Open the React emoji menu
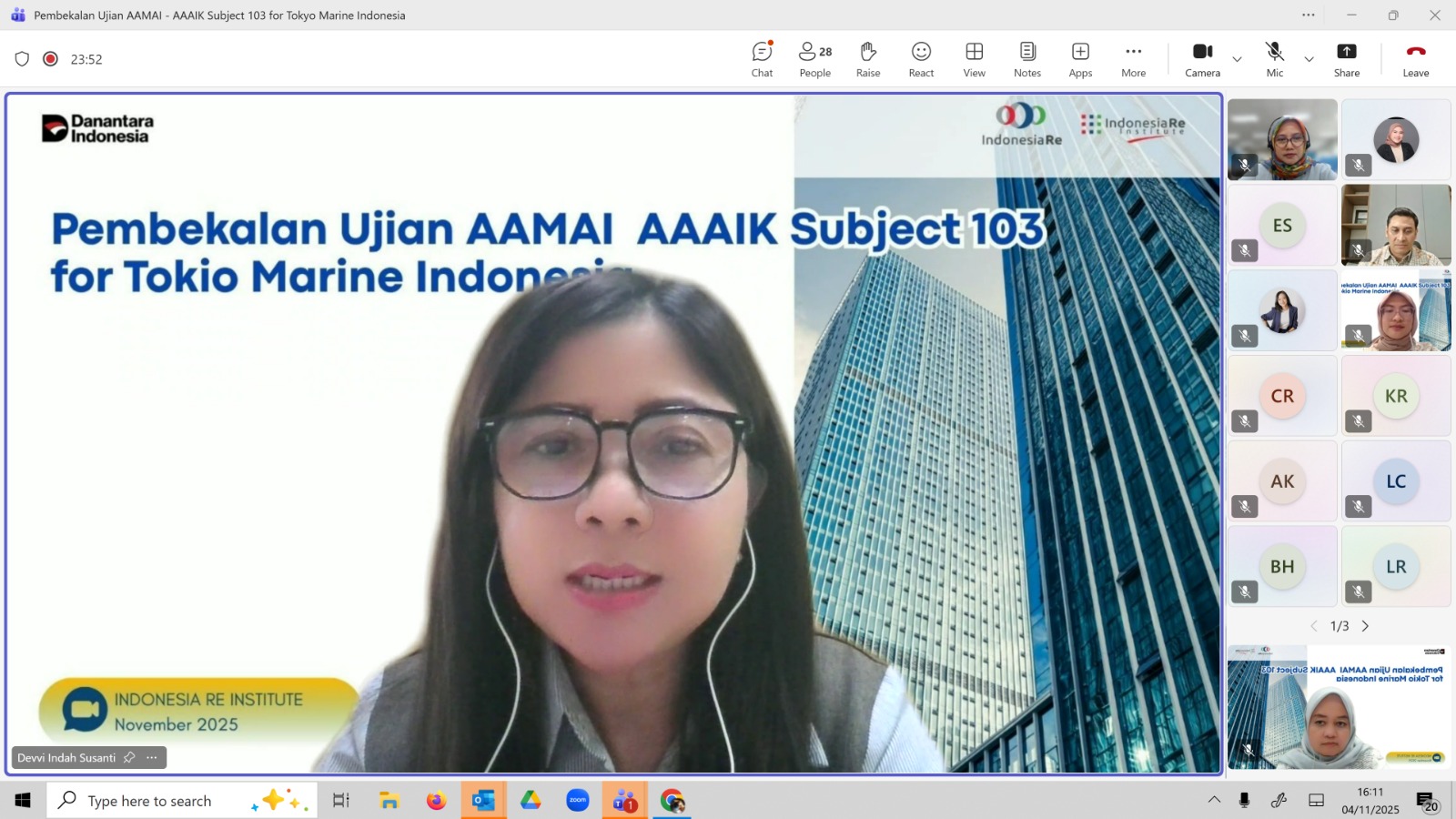The width and height of the screenshot is (1456, 819). pyautogui.click(x=921, y=59)
